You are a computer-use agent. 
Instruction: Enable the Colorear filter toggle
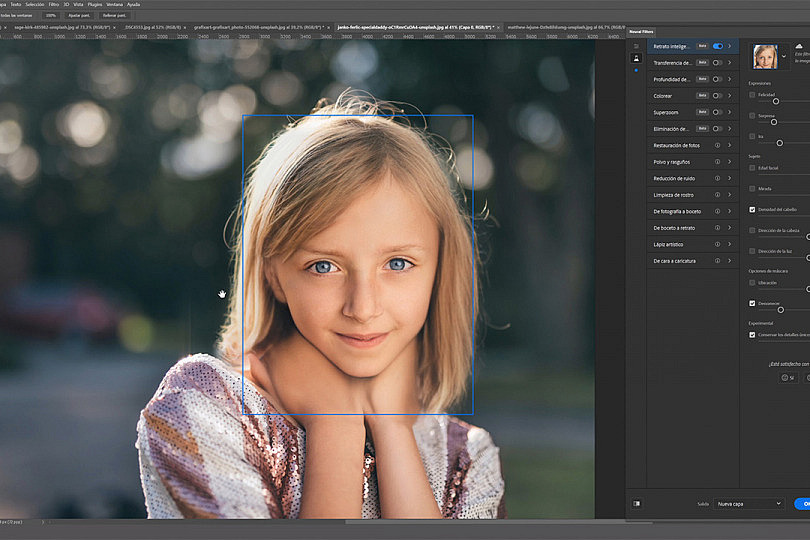coord(717,96)
